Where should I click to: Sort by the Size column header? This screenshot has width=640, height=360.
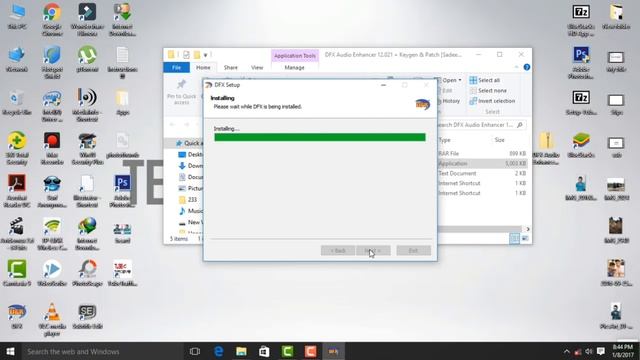[500, 140]
